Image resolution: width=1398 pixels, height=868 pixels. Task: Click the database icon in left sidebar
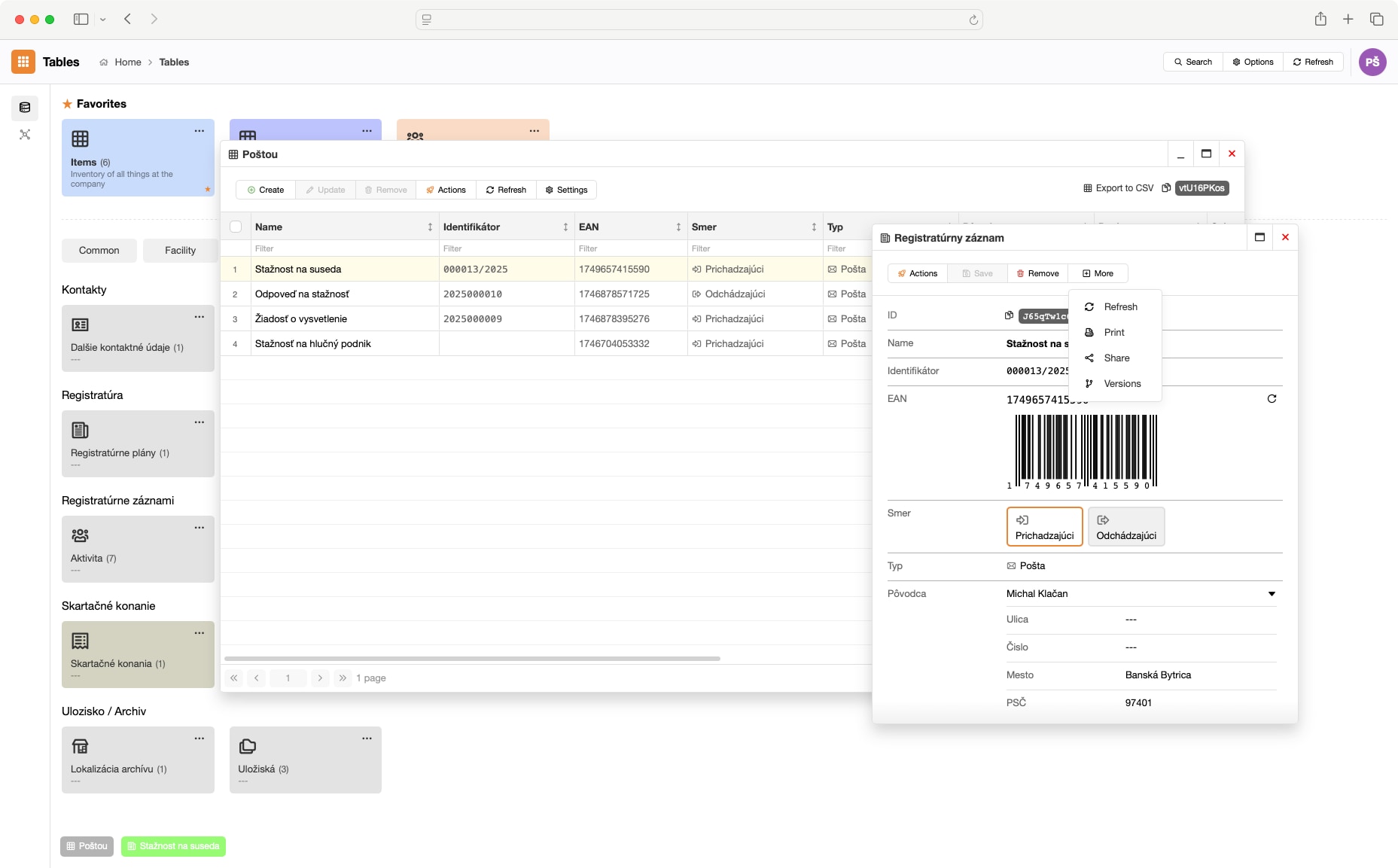(25, 108)
